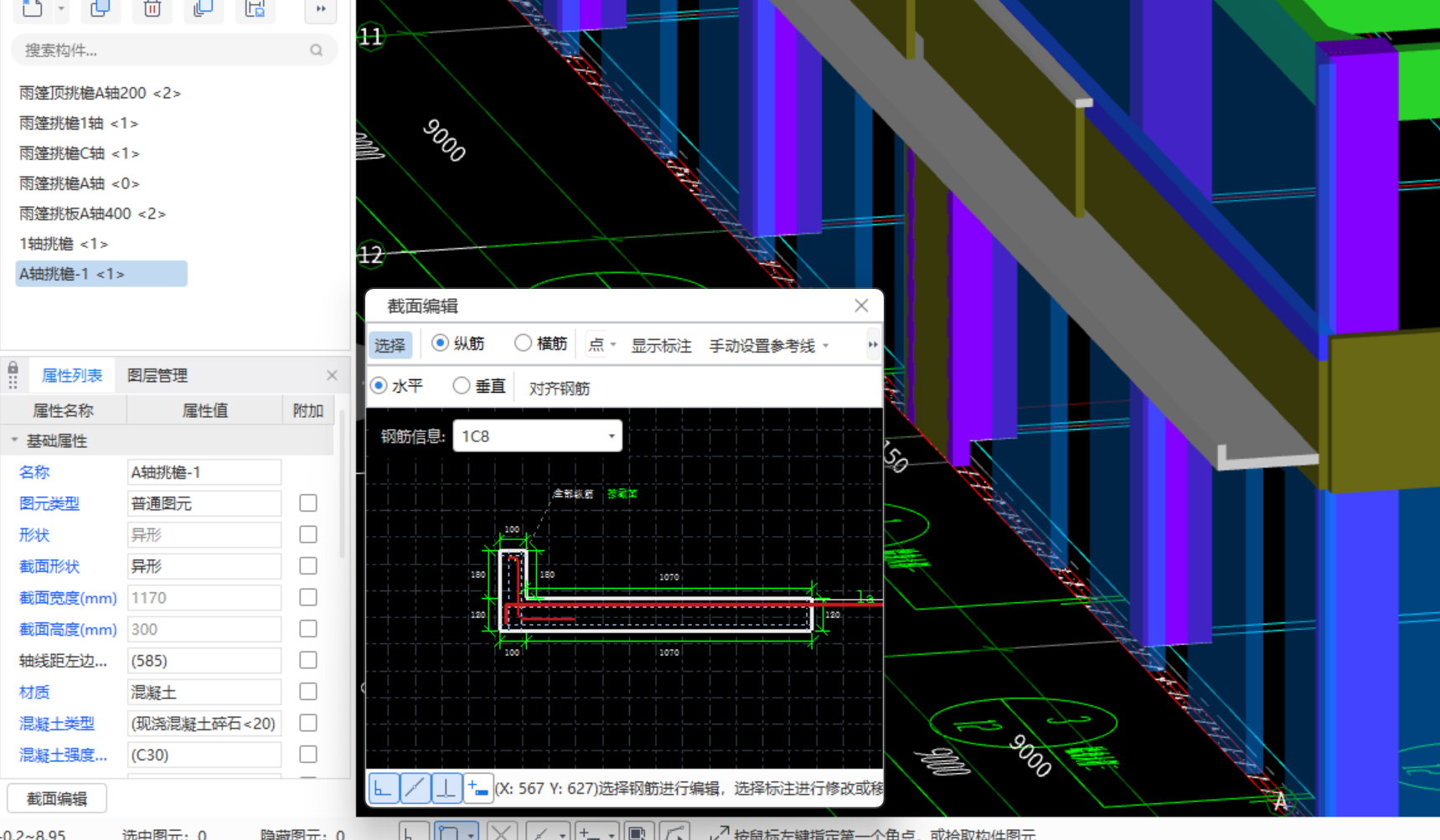Switch to the 图层管理 tab
Image resolution: width=1440 pixels, height=840 pixels.
click(157, 375)
